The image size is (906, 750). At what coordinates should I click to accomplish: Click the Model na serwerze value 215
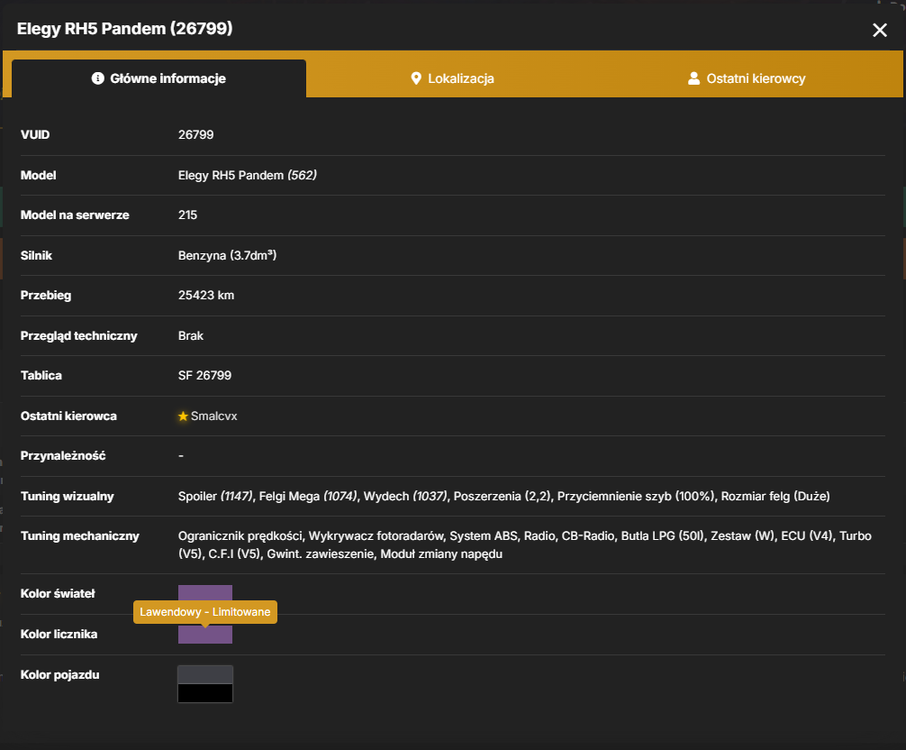[188, 215]
